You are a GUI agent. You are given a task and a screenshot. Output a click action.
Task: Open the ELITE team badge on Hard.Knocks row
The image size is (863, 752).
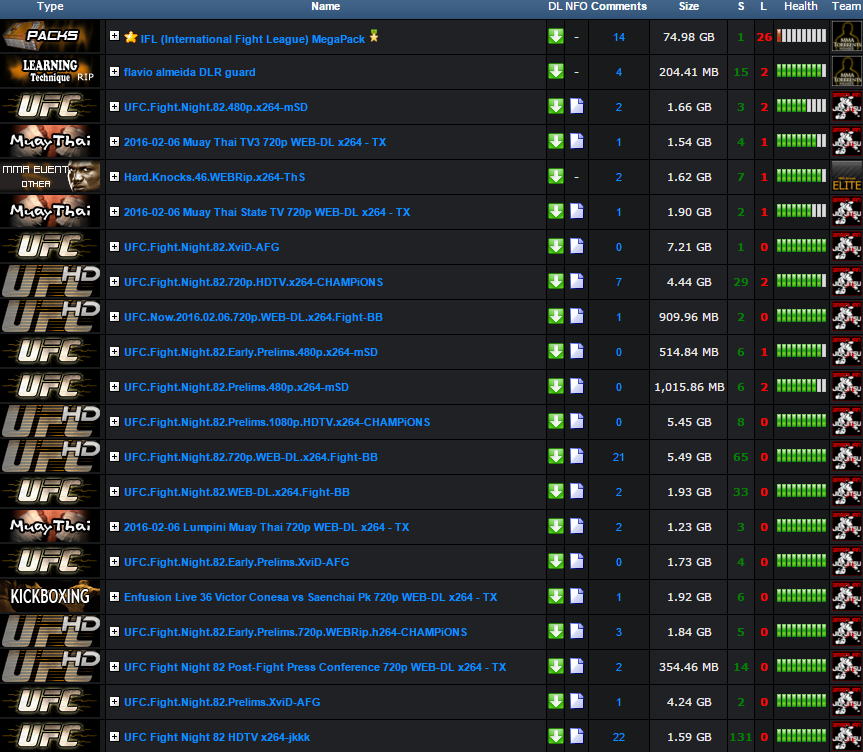coord(846,177)
